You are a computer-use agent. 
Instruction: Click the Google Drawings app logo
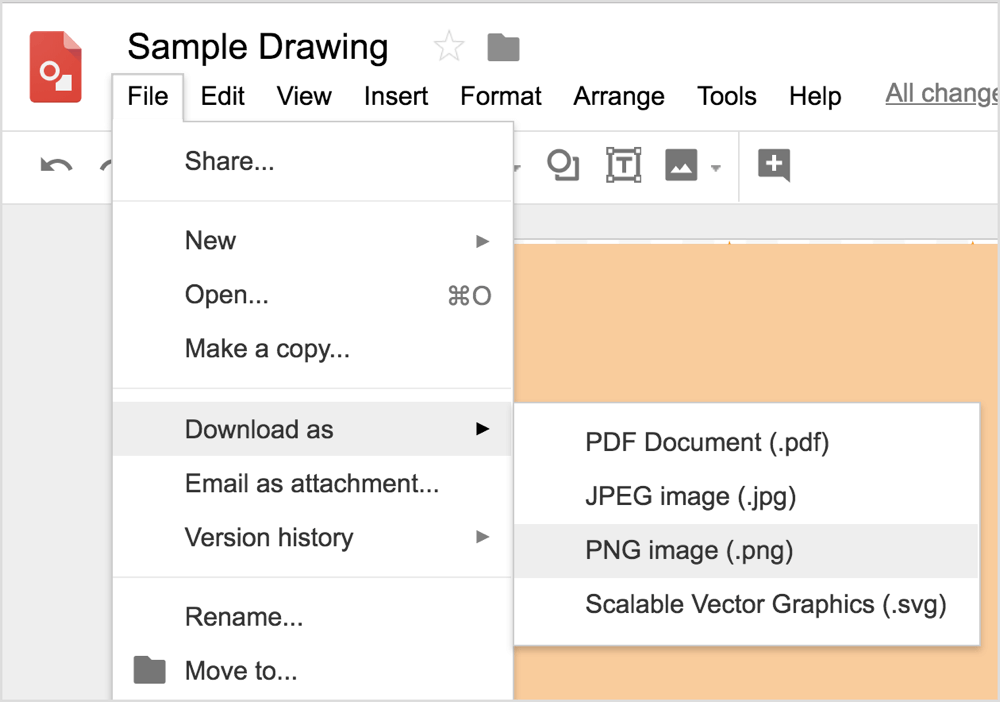(55, 67)
